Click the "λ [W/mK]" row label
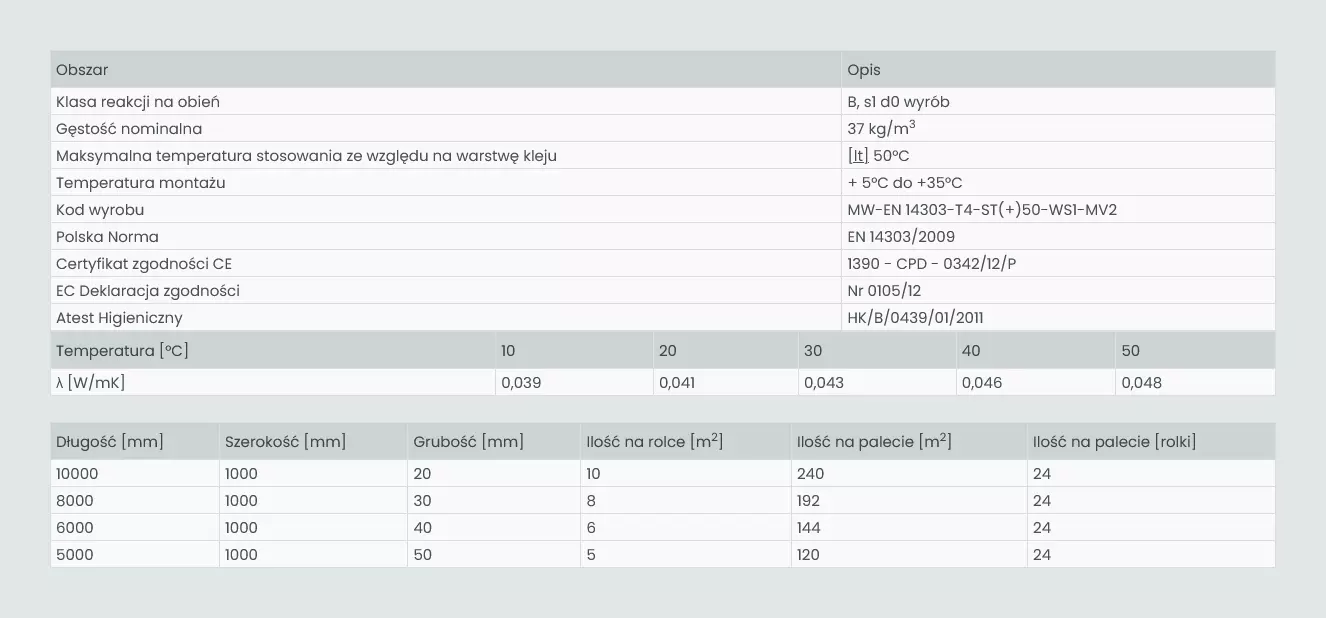The image size is (1326, 618). [x=91, y=383]
